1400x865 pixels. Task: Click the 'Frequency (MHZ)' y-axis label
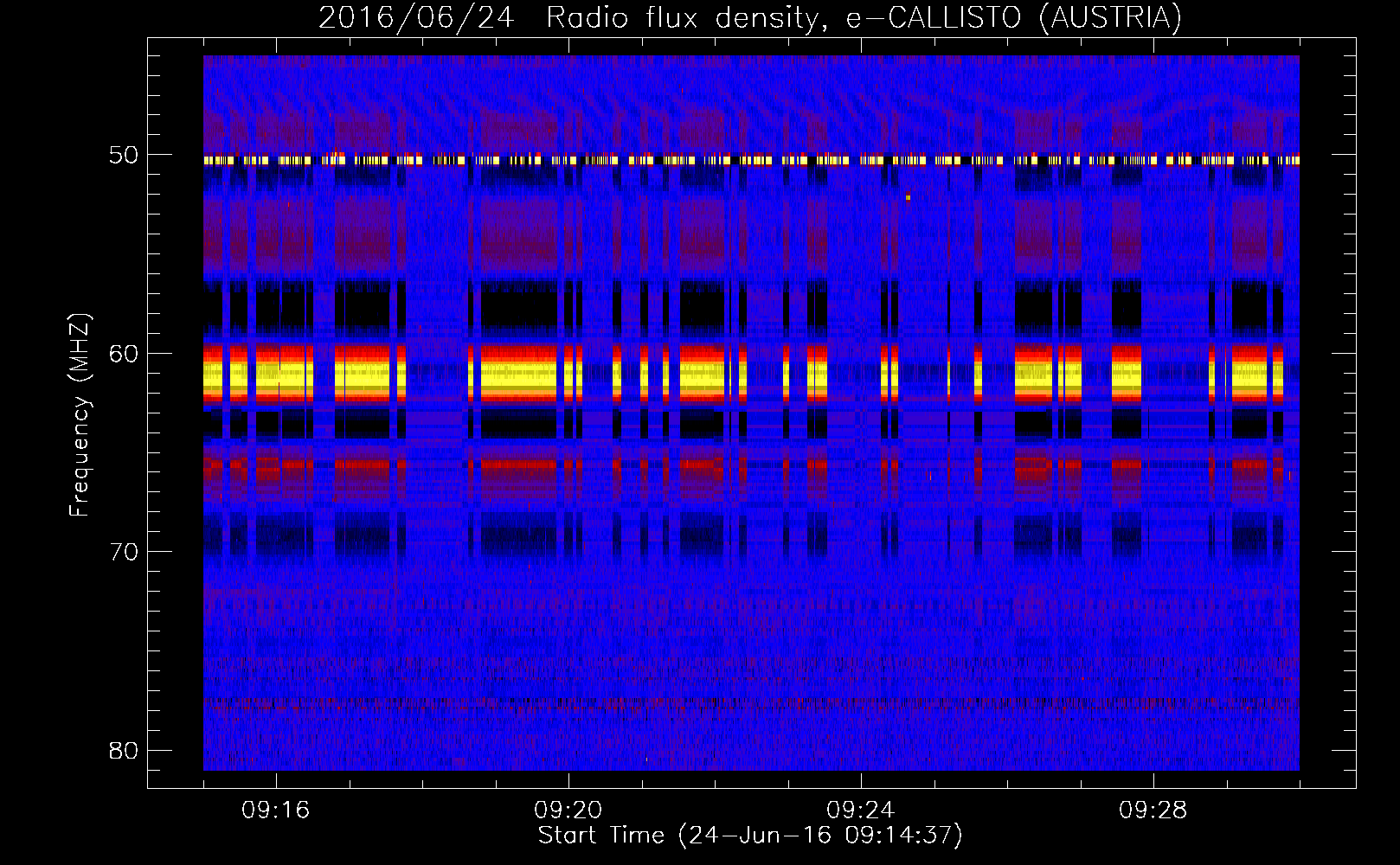(x=80, y=415)
